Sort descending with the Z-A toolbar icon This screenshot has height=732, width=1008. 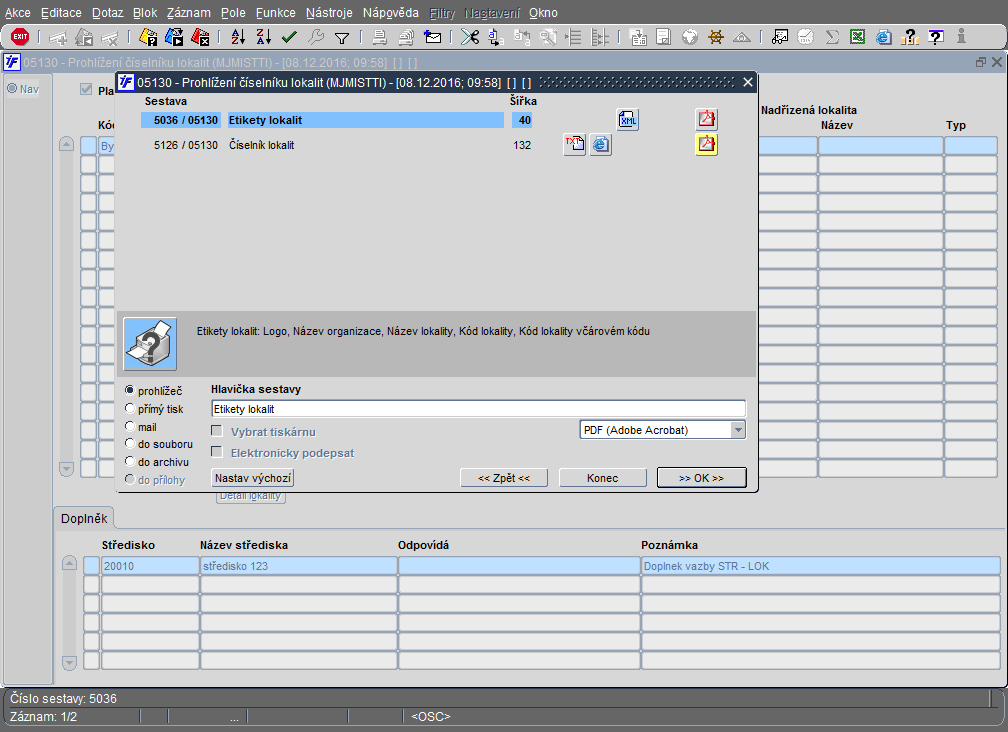coord(264,37)
